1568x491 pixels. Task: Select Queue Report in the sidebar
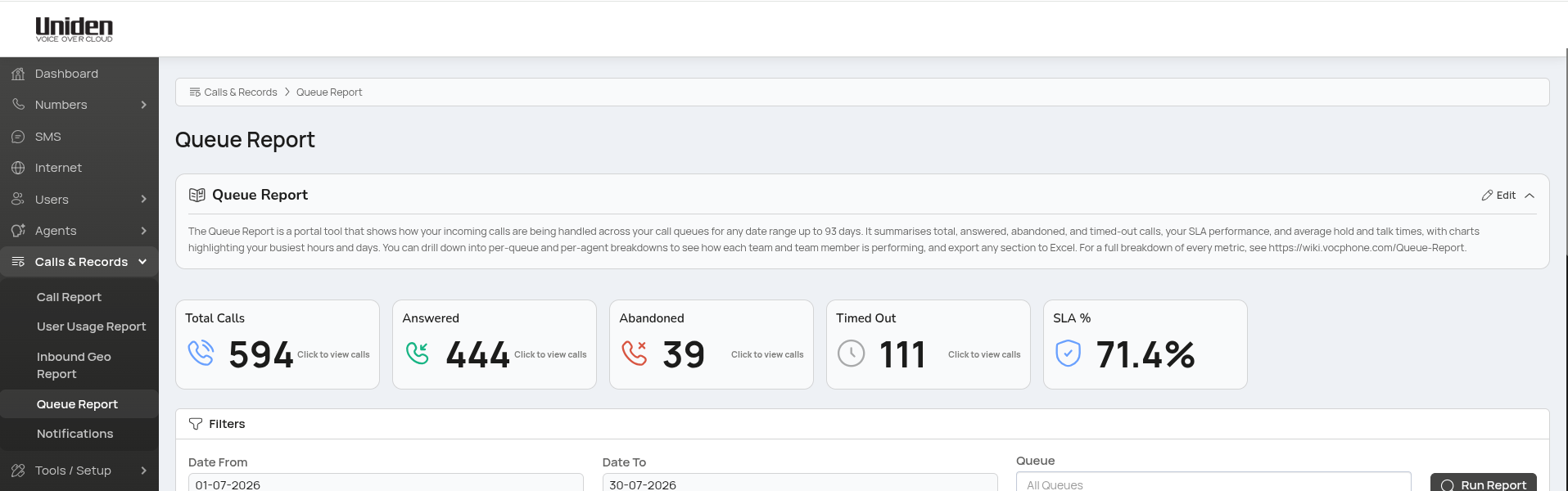point(79,404)
